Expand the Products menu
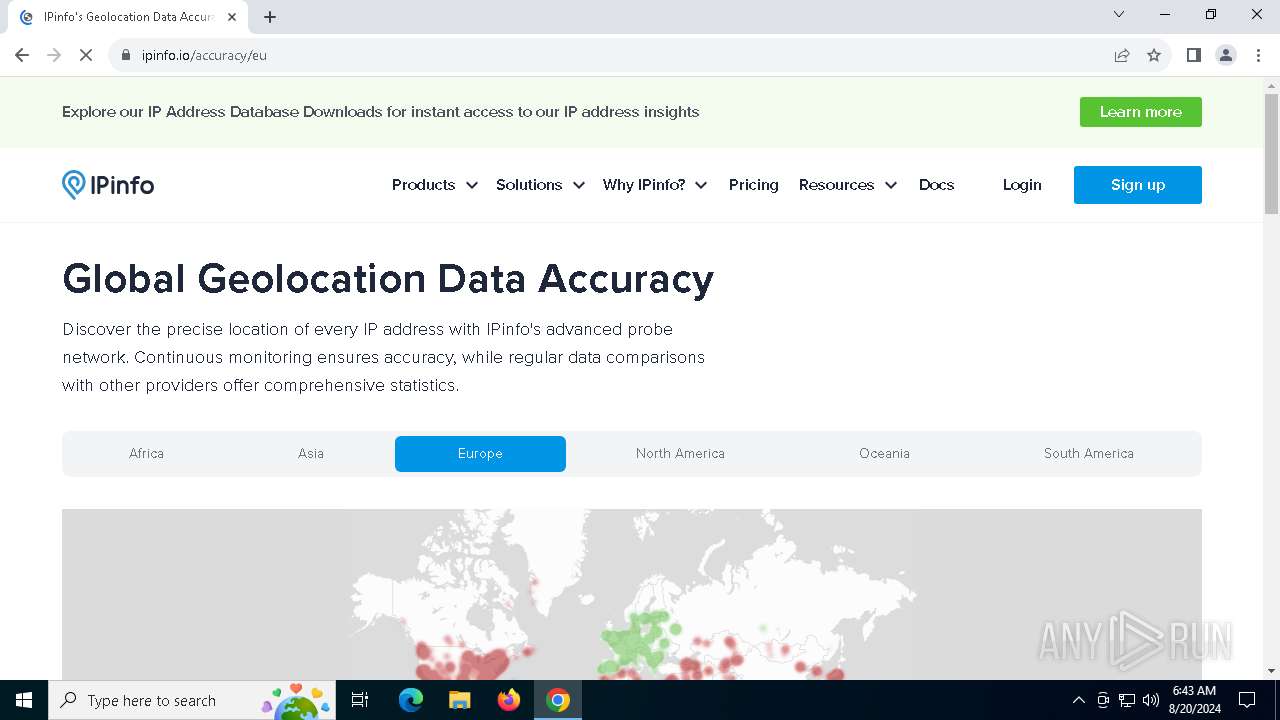Viewport: 1280px width, 720px height. pos(435,185)
